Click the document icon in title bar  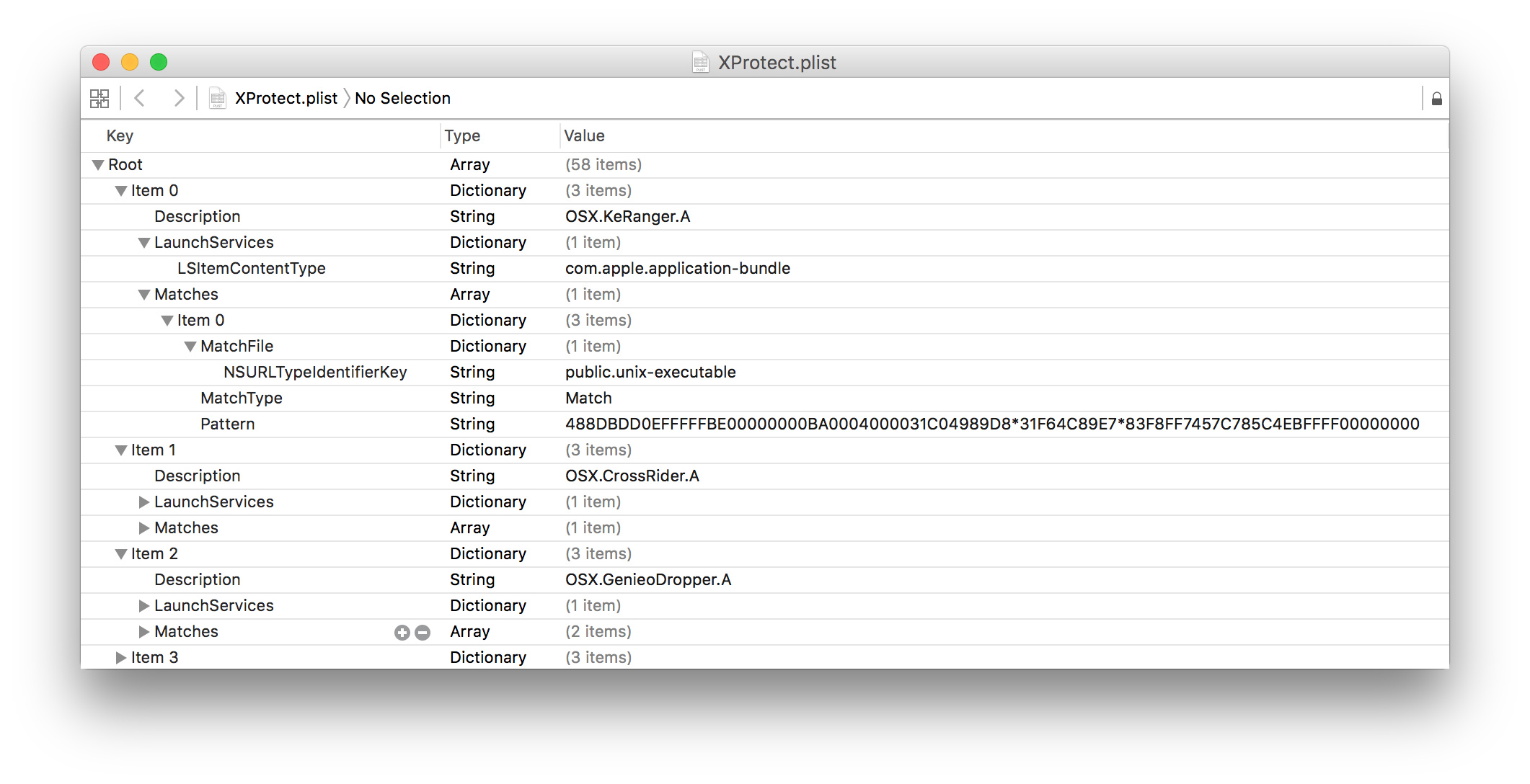[700, 63]
